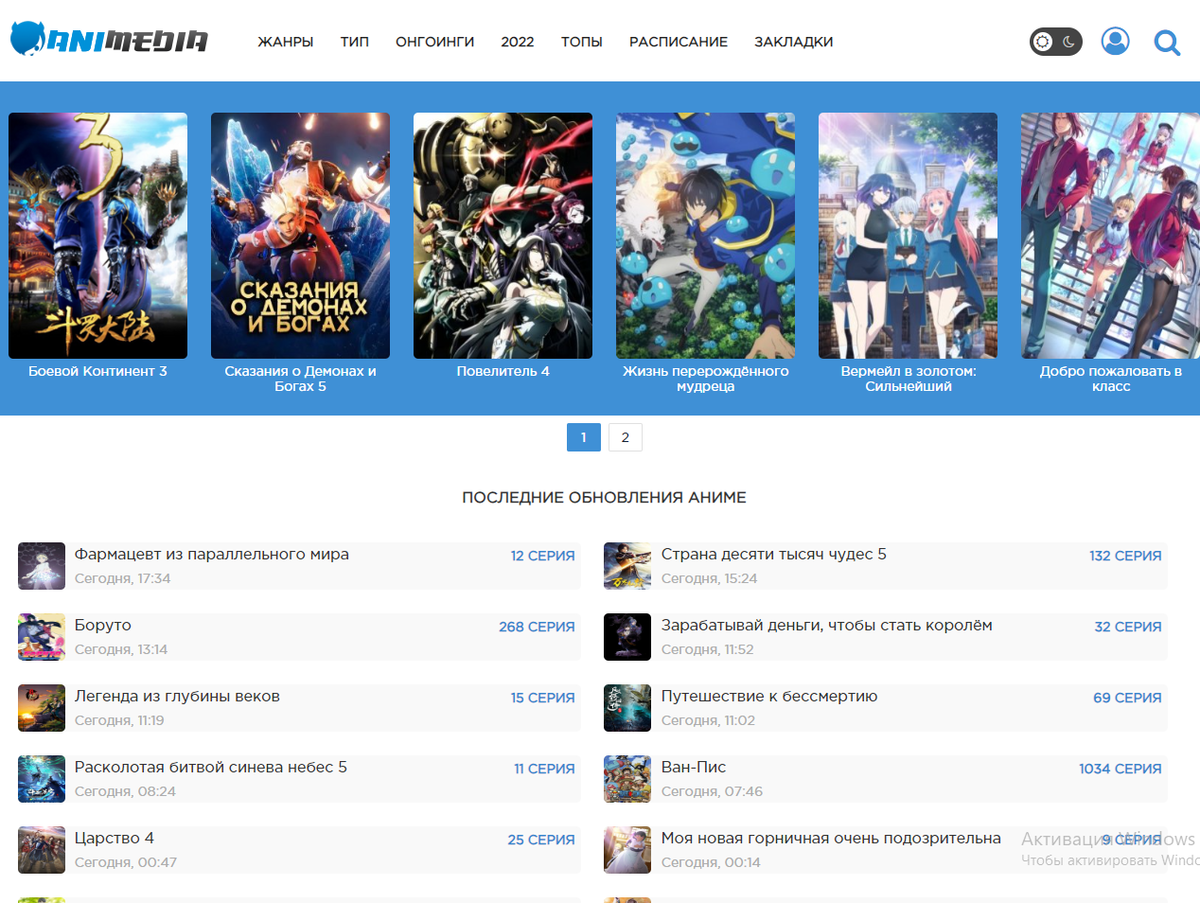Open the РАСПИСАНИЕ page
1200x903 pixels.
click(x=678, y=42)
